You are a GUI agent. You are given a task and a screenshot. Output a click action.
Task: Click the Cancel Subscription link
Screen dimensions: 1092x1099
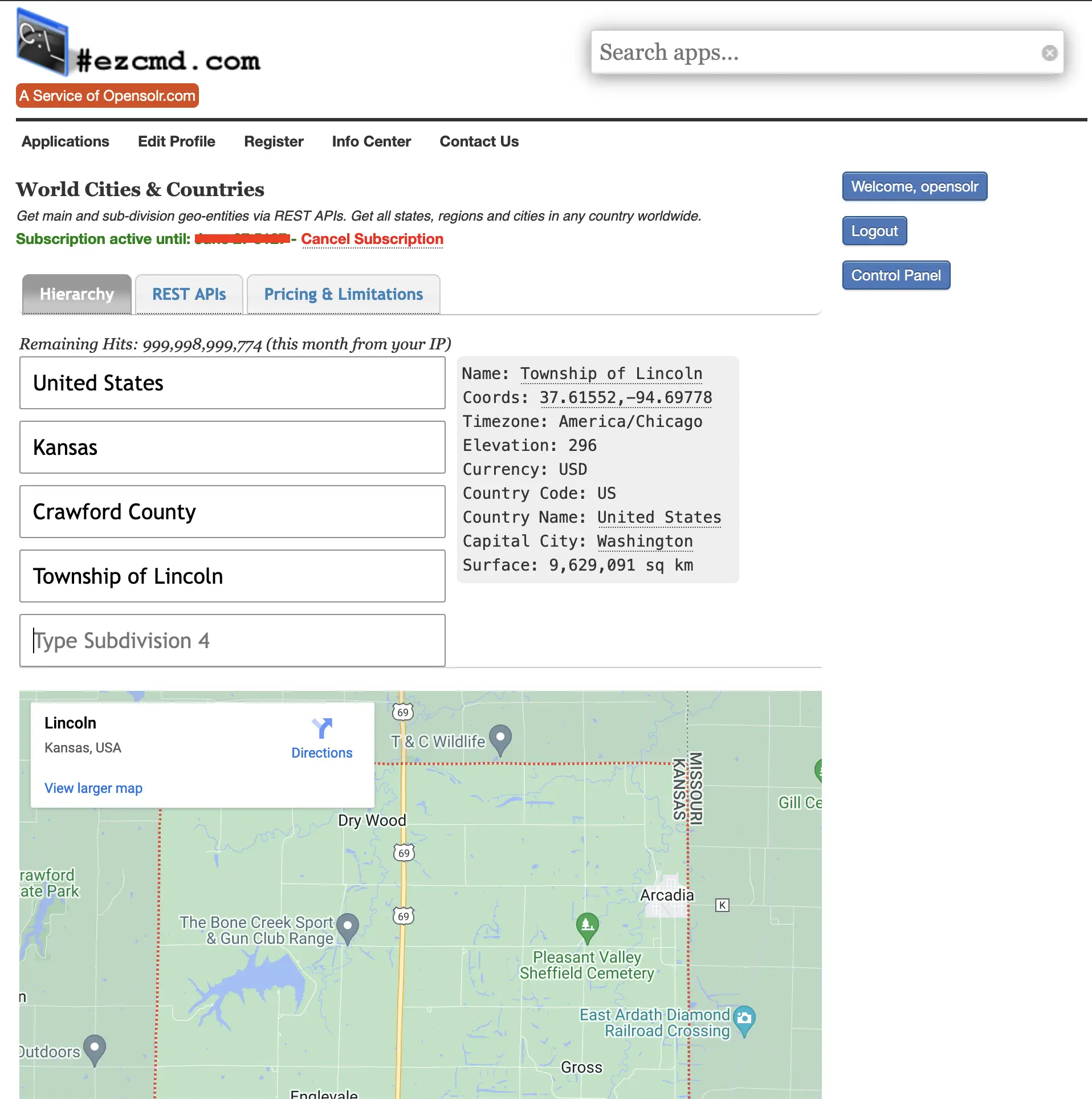pos(372,239)
